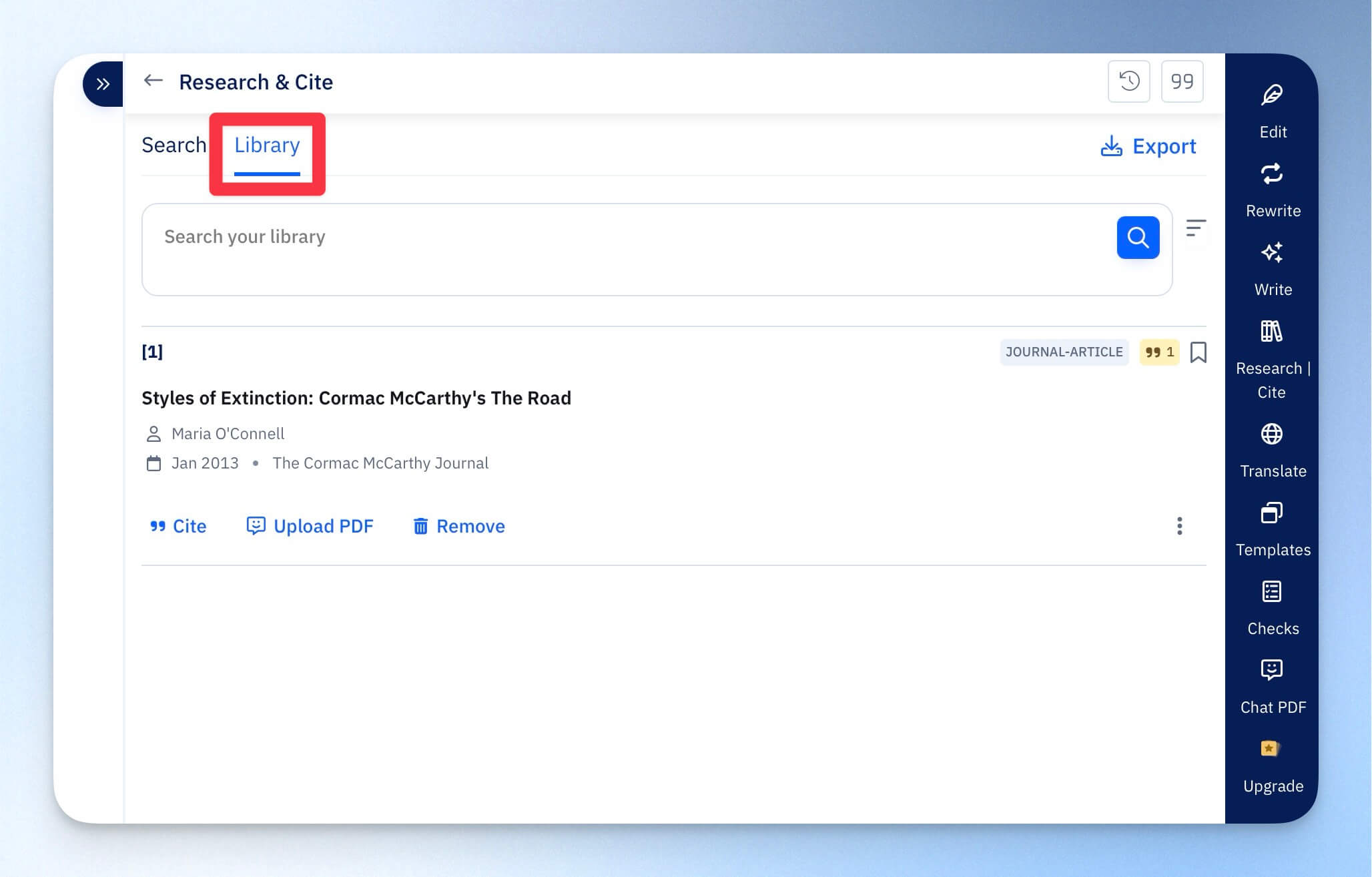Open the Edit feather pen tool
This screenshot has height=877, width=1372.
tap(1272, 95)
